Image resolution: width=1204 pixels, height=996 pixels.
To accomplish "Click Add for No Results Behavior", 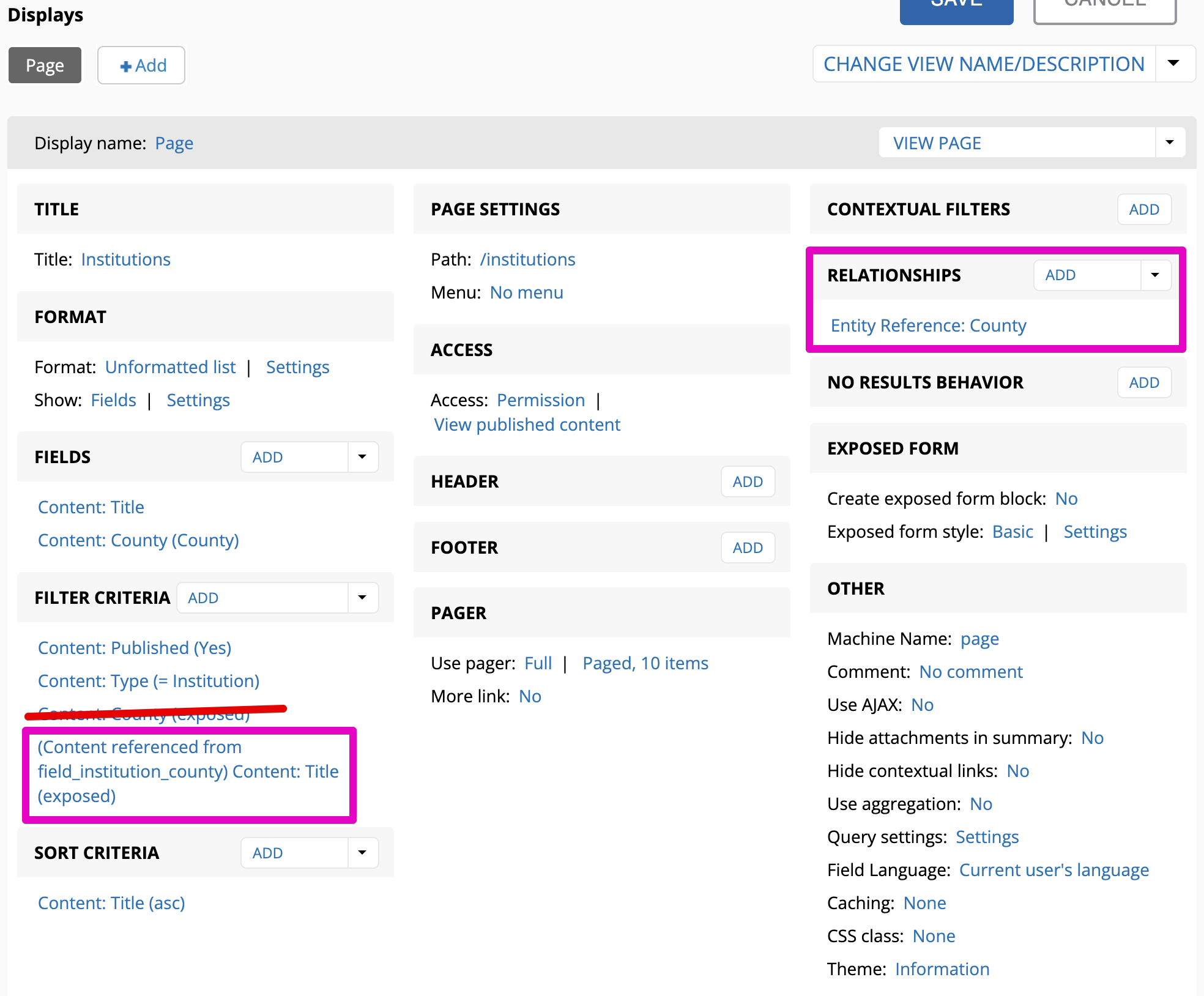I will [x=1143, y=382].
